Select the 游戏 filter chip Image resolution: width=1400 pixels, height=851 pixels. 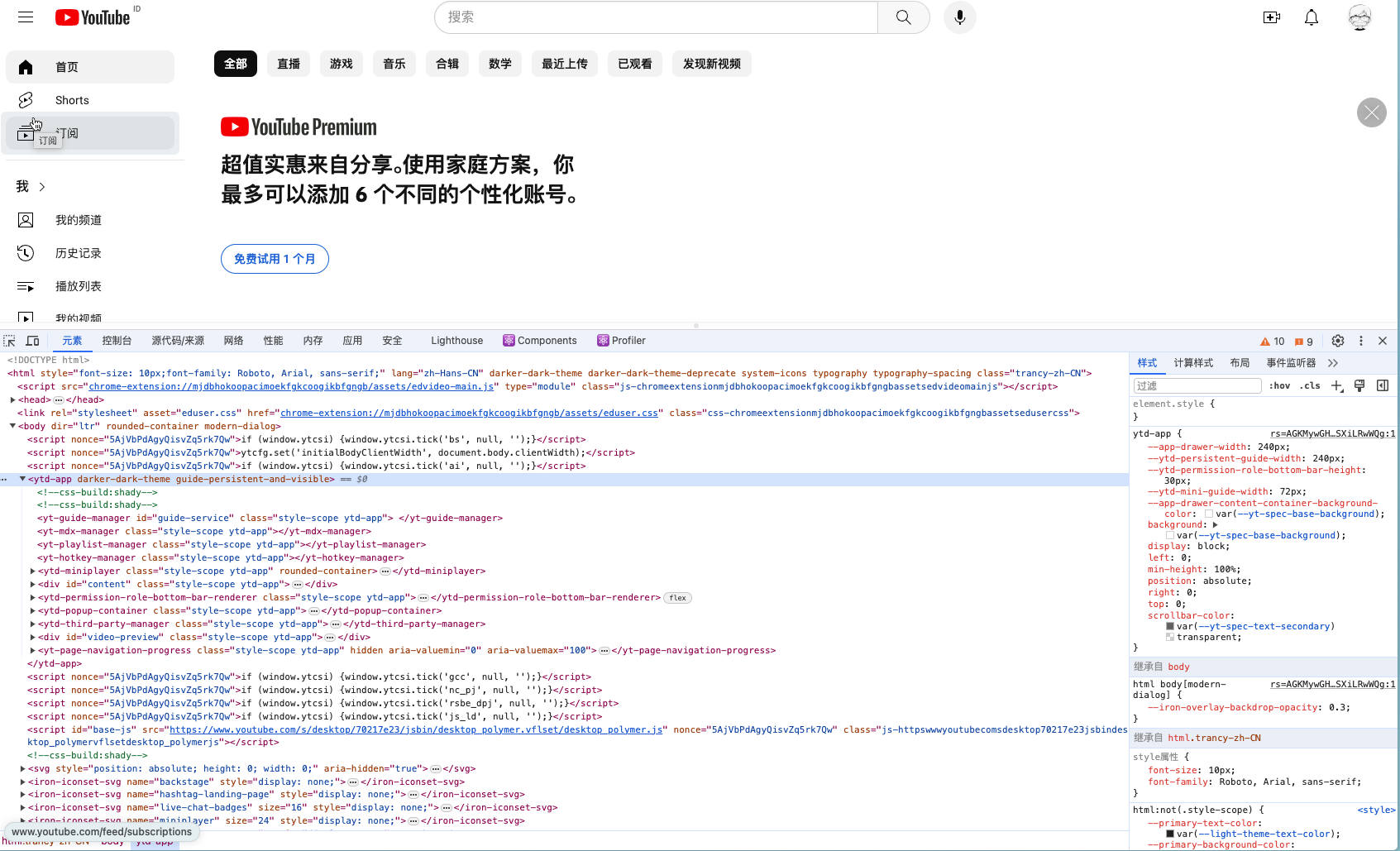[342, 64]
